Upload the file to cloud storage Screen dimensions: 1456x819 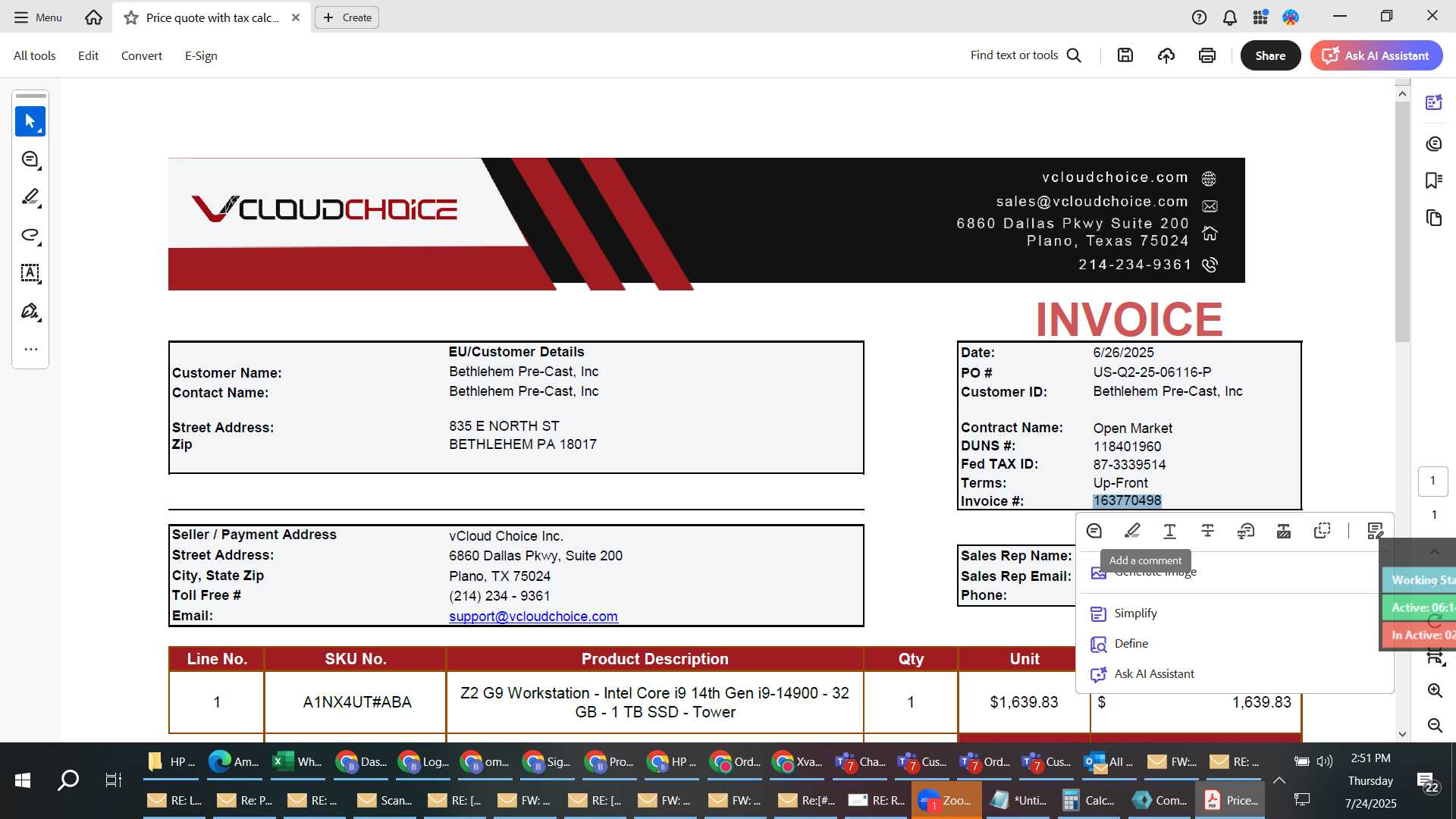pos(1166,55)
